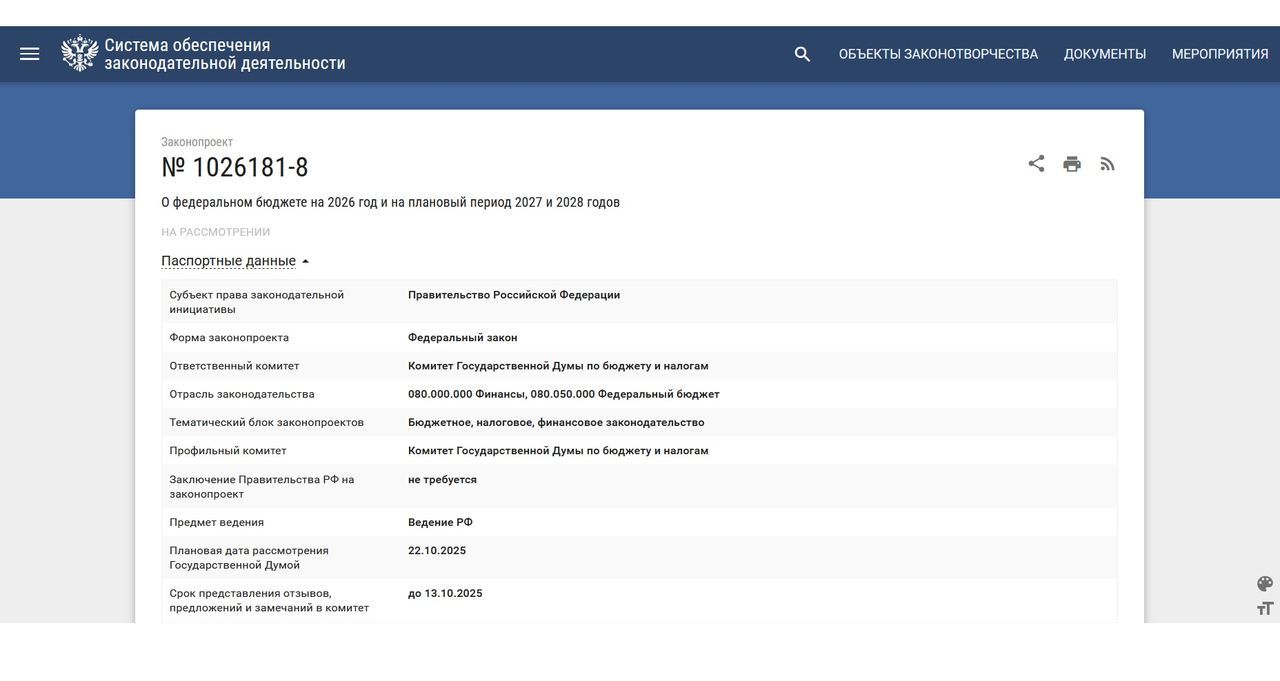The height and width of the screenshot is (681, 1280).
Task: Click the federal budget 2026 bill title
Action: click(x=390, y=202)
